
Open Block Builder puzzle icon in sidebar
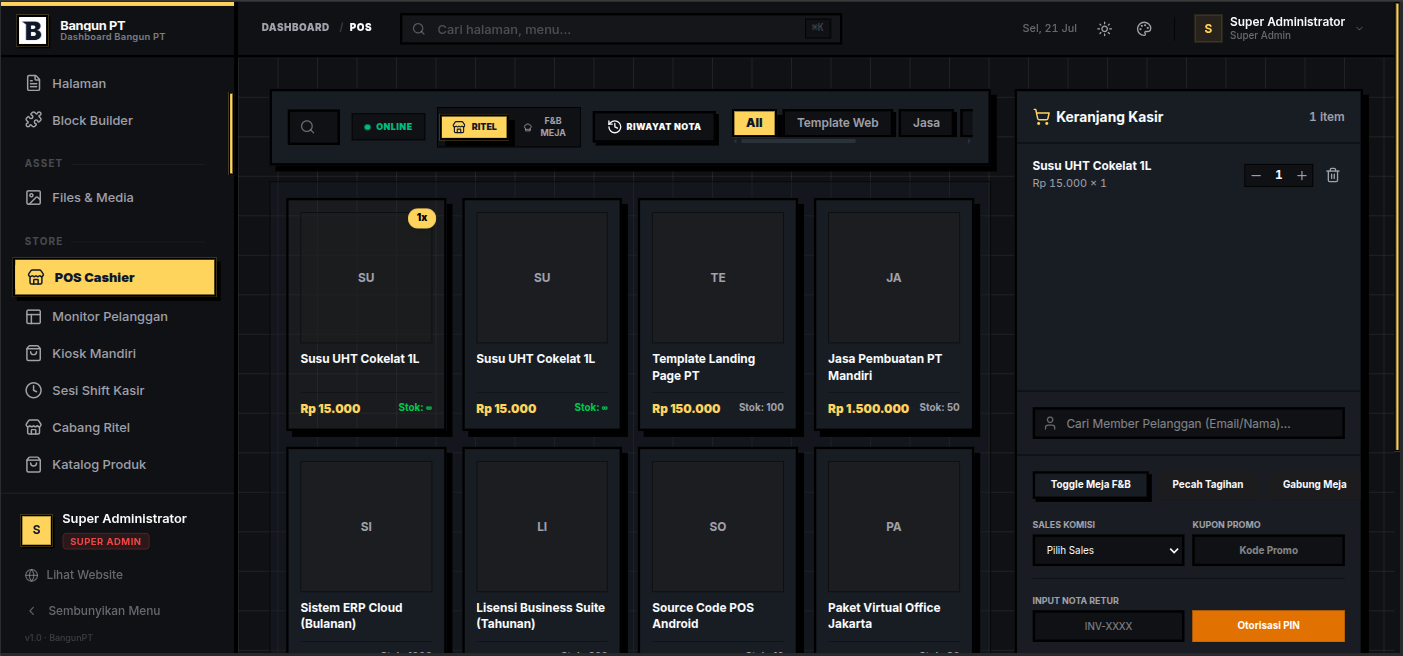(34, 121)
